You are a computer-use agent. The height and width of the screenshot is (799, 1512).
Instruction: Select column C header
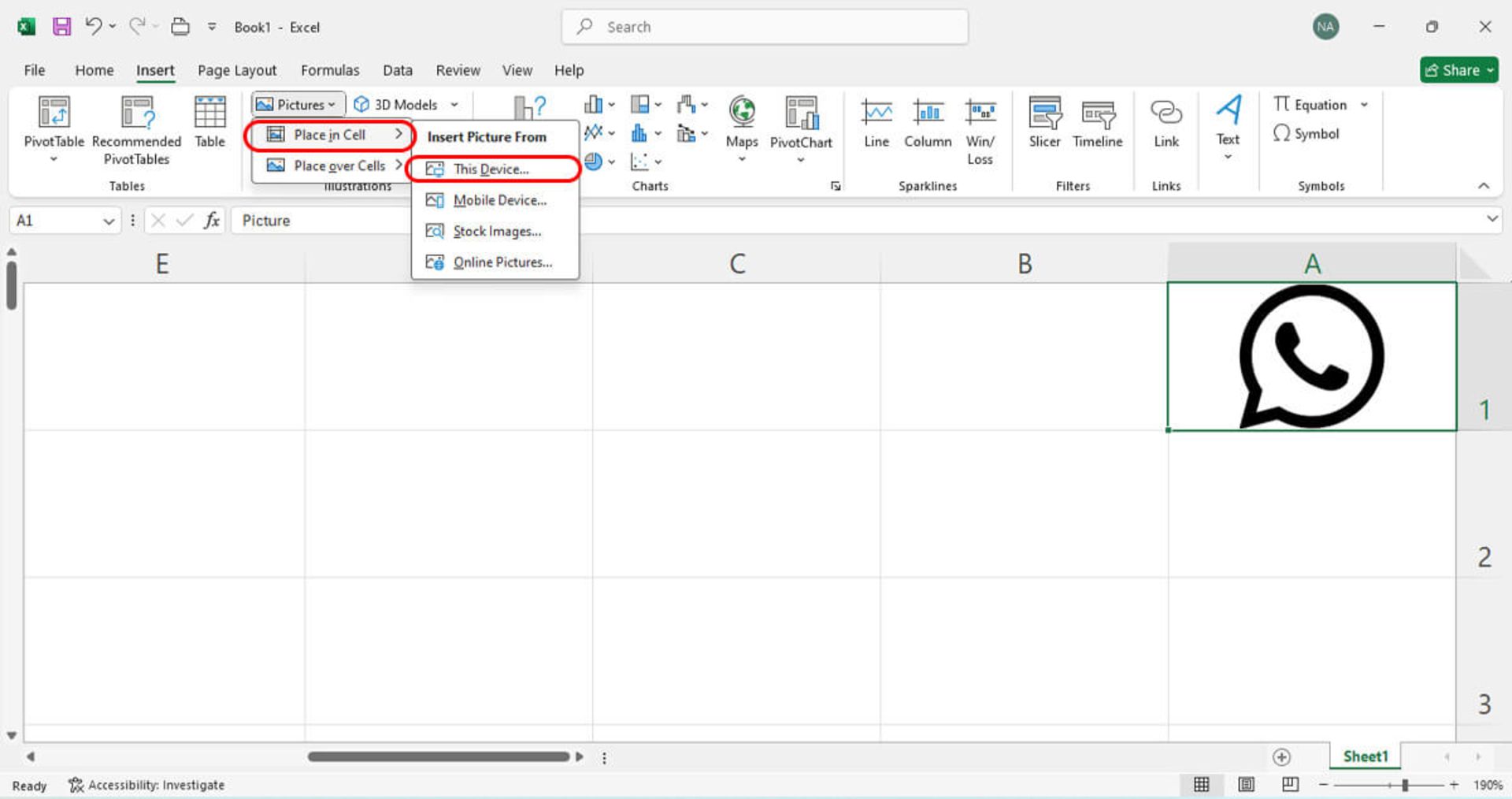pos(736,263)
